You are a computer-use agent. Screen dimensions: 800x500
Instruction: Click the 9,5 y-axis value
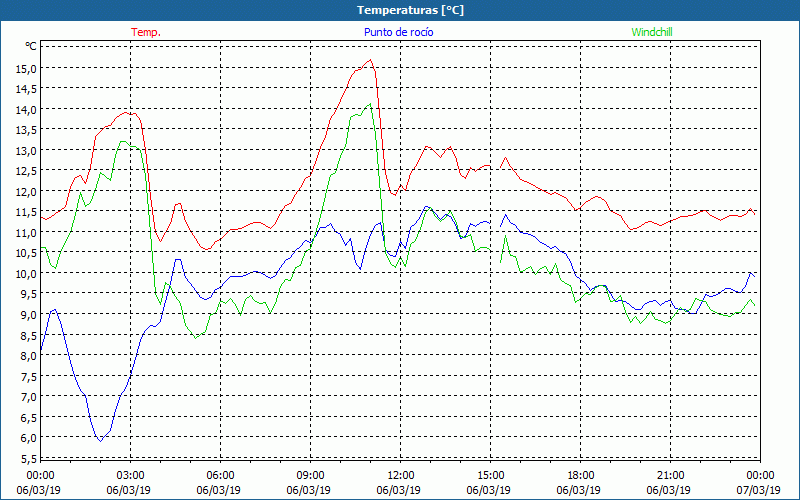(x=29, y=294)
